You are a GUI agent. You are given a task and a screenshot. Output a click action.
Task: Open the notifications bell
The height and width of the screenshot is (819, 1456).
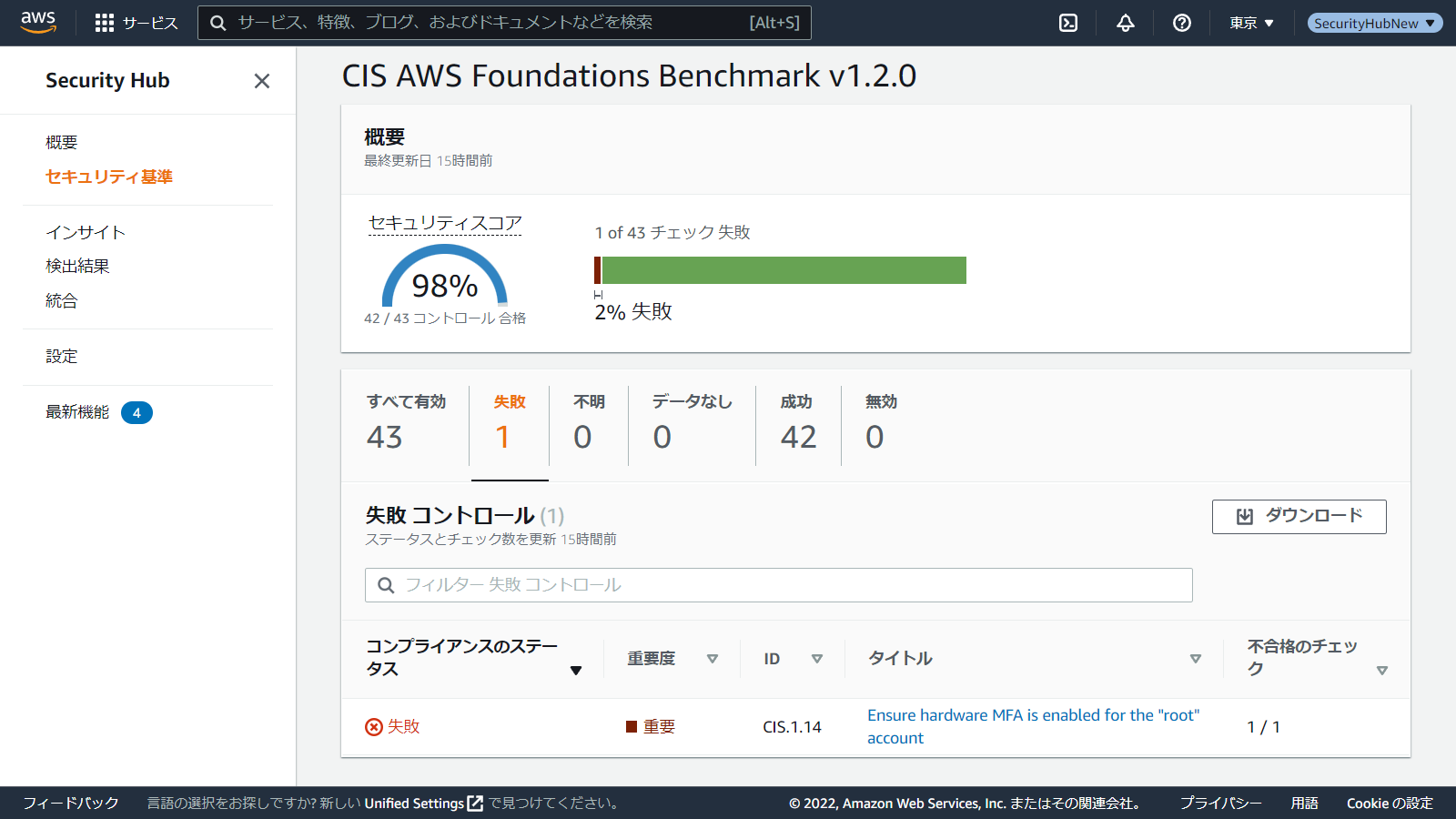click(x=1126, y=23)
